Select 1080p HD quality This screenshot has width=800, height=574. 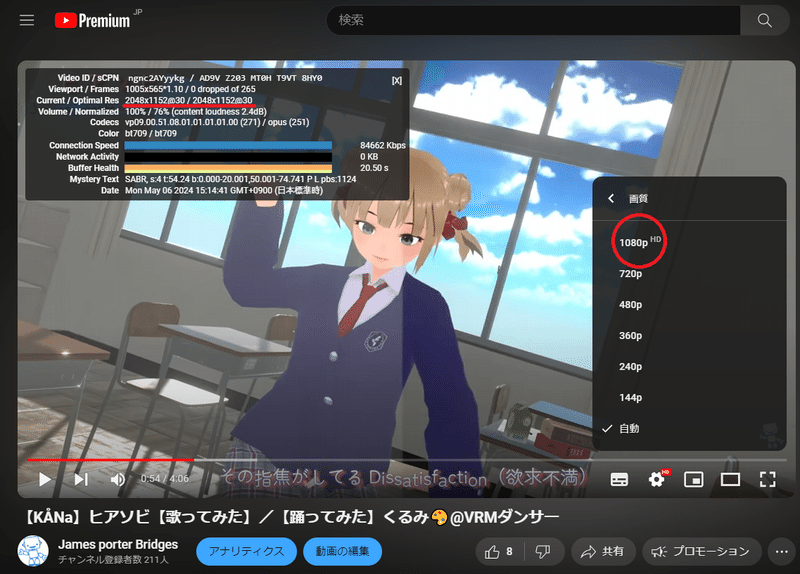tap(689, 242)
